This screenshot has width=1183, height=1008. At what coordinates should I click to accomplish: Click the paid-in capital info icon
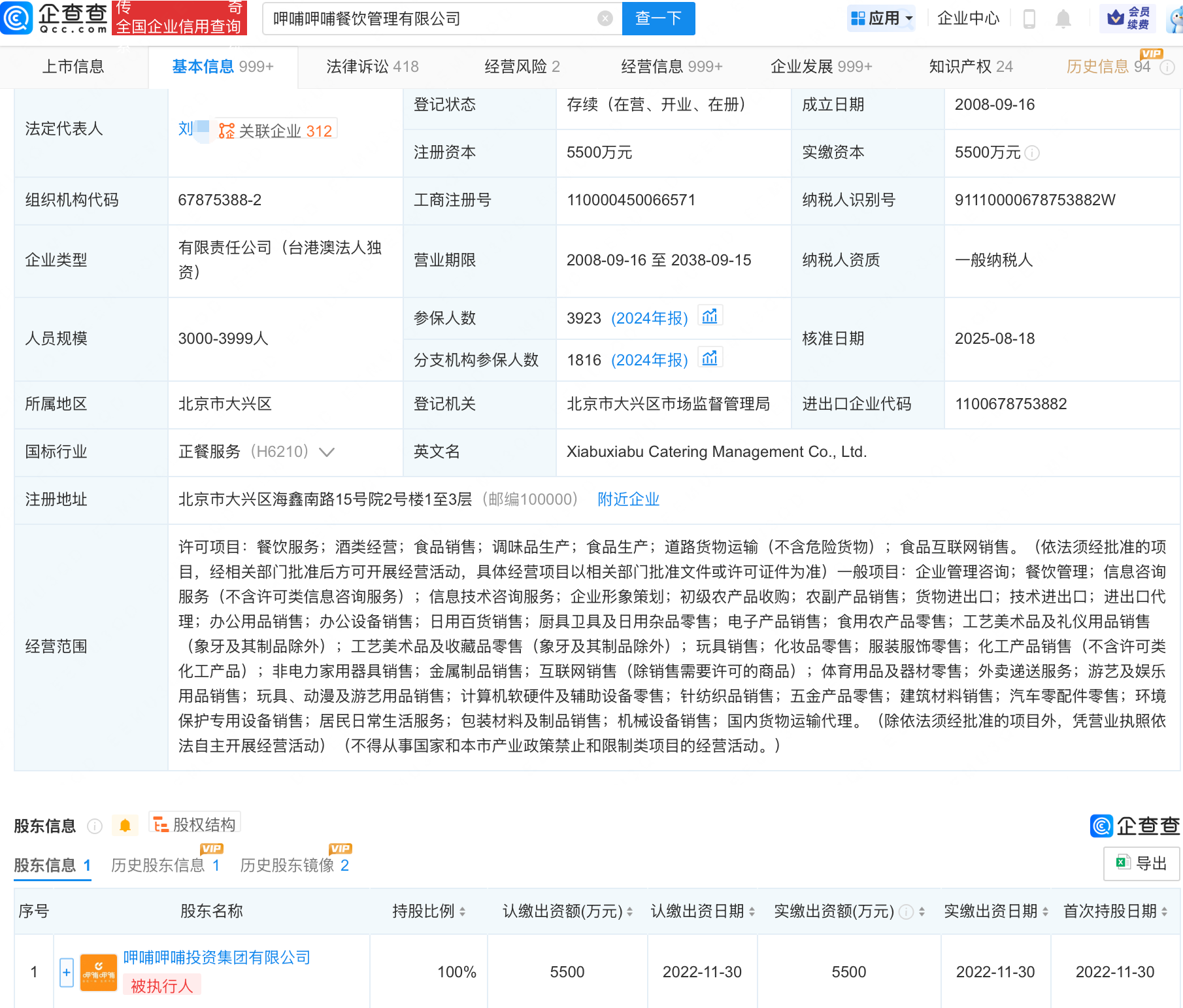tap(1032, 153)
